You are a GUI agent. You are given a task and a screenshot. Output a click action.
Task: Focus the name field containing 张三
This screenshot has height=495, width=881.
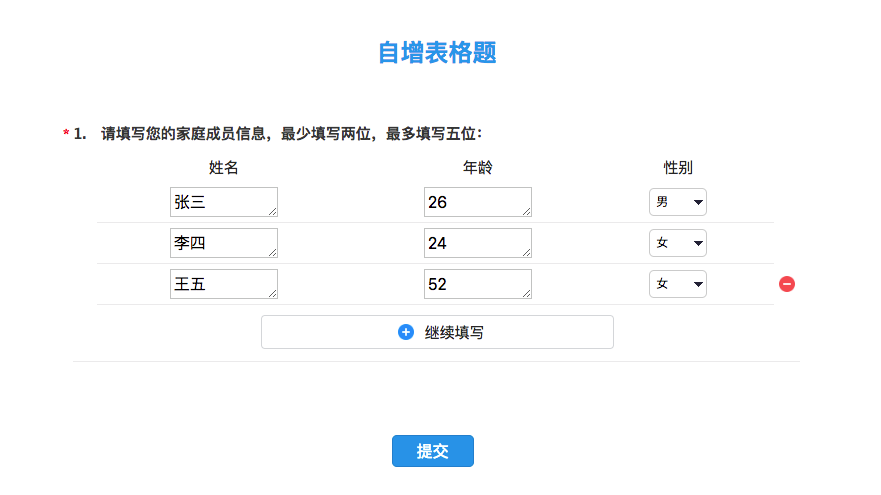point(224,202)
